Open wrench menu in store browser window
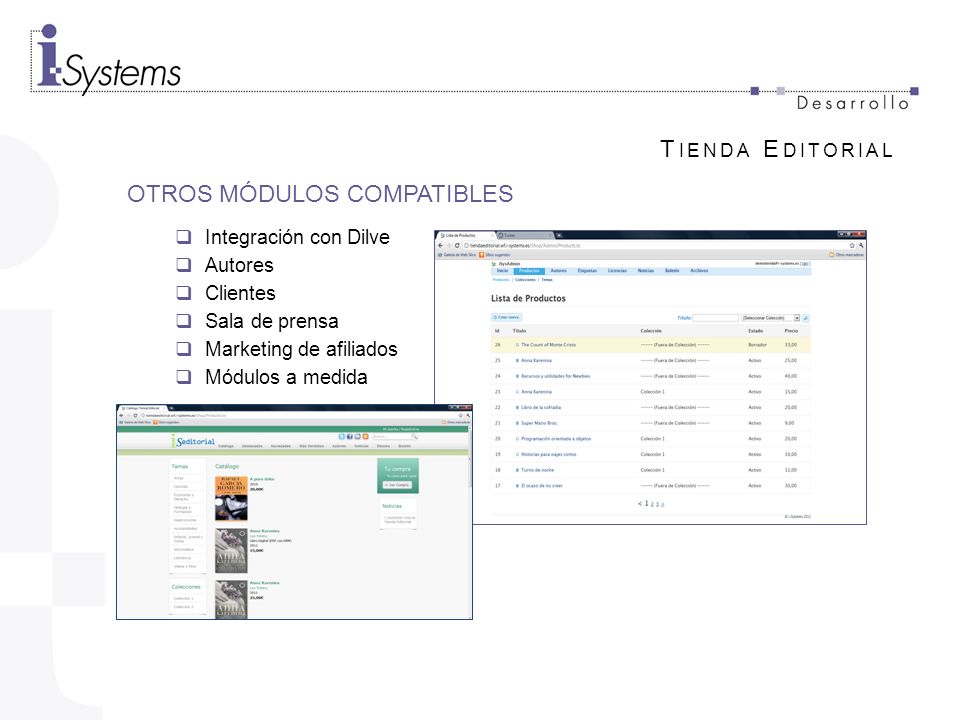960x720 pixels. click(468, 415)
